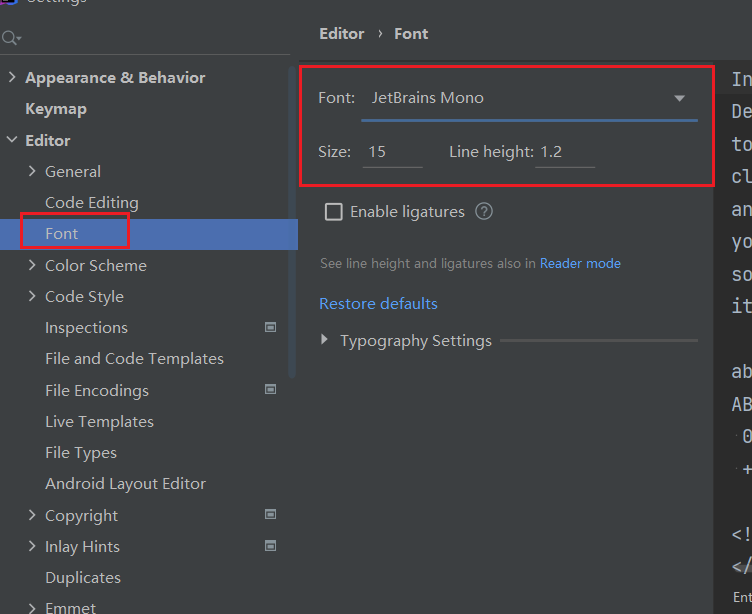Click the Editor breadcrumb in the header
The image size is (752, 614).
click(342, 34)
